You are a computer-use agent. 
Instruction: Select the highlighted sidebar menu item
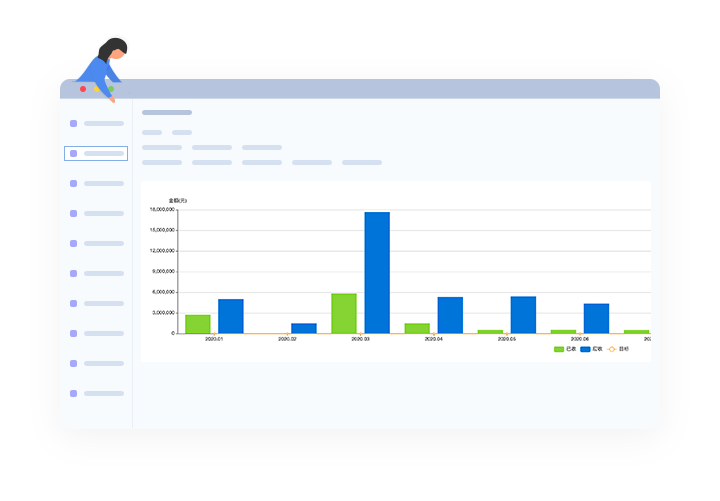pos(96,153)
